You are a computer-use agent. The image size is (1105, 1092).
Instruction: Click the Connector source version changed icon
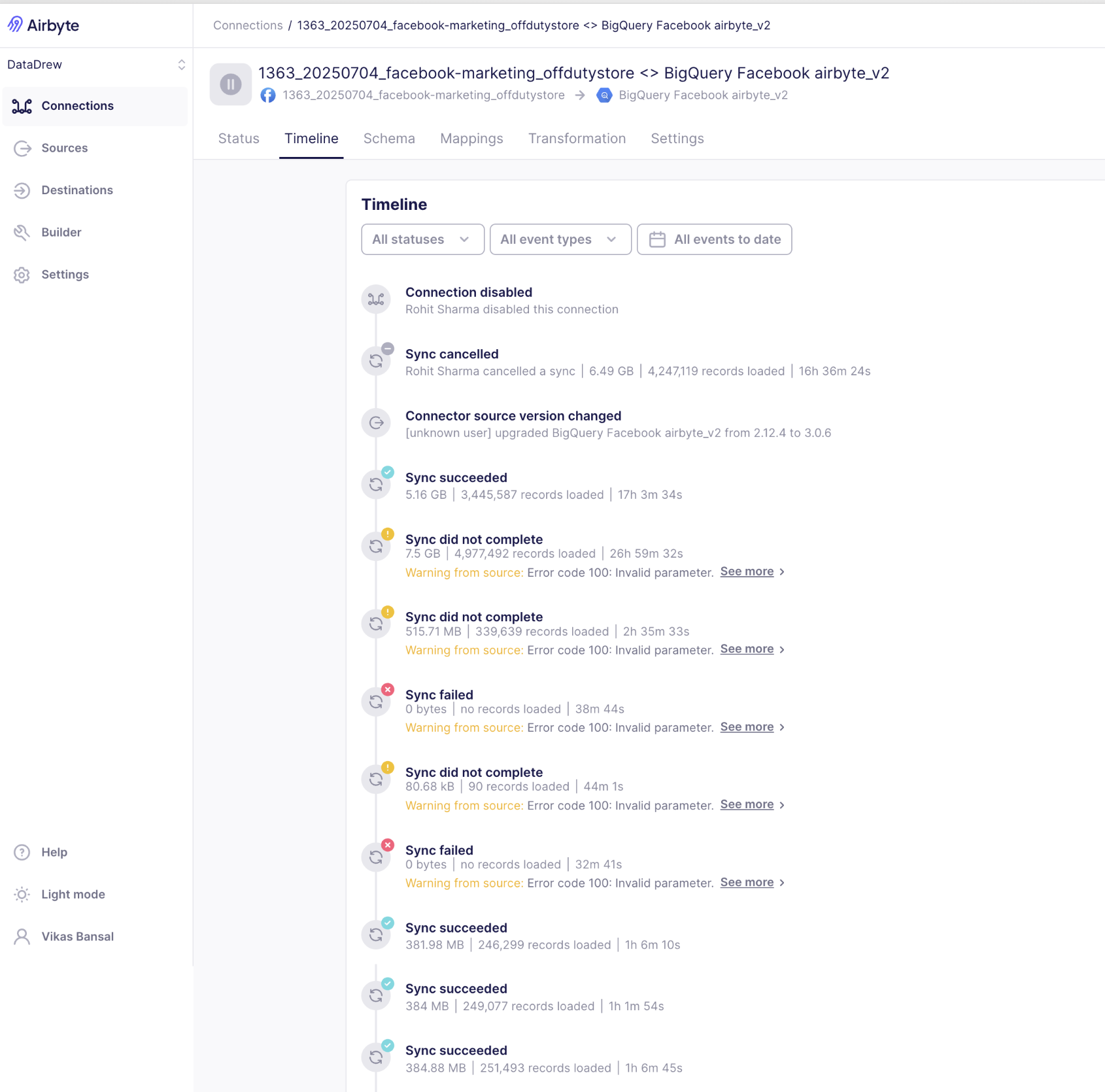pos(376,423)
